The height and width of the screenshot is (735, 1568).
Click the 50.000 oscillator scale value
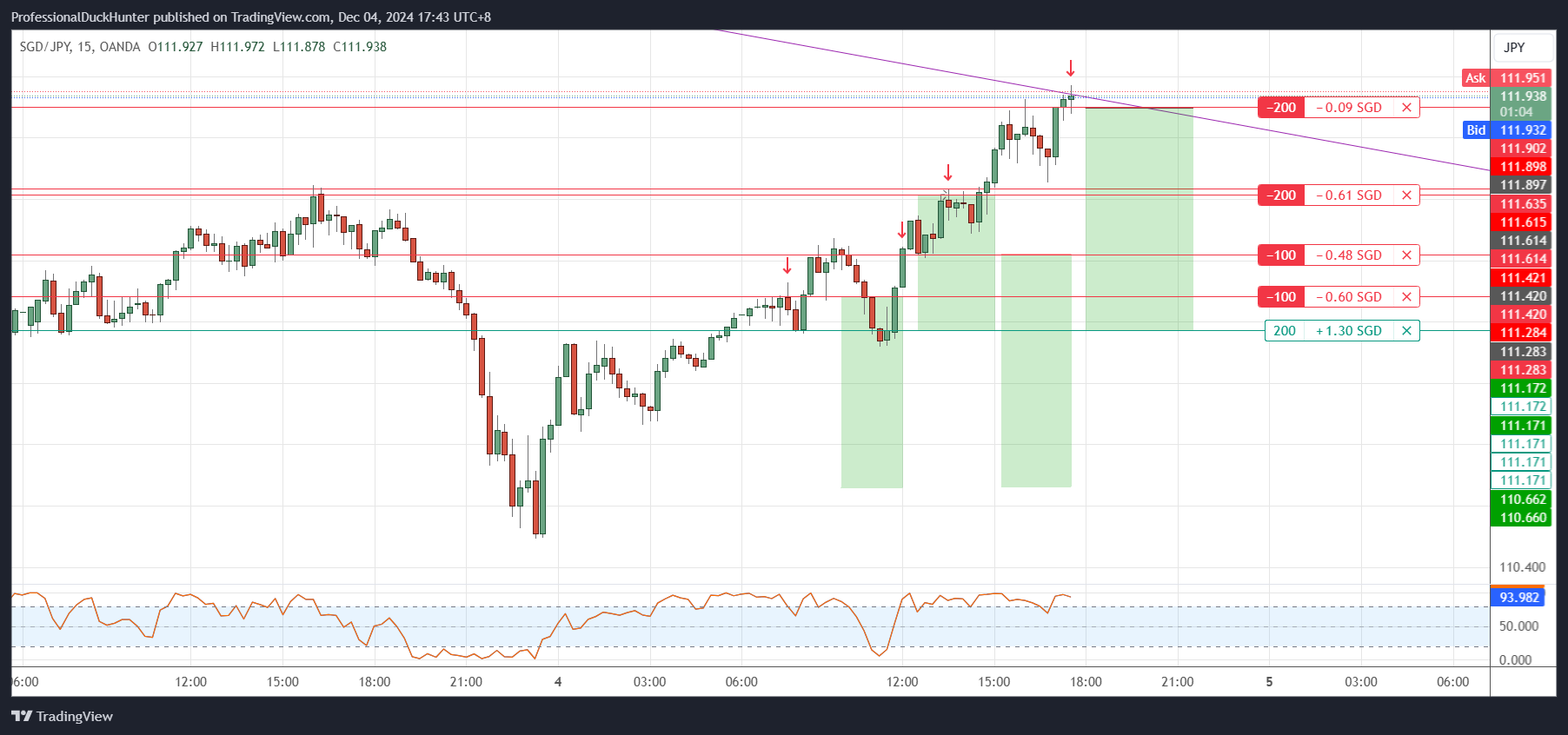coord(1518,626)
